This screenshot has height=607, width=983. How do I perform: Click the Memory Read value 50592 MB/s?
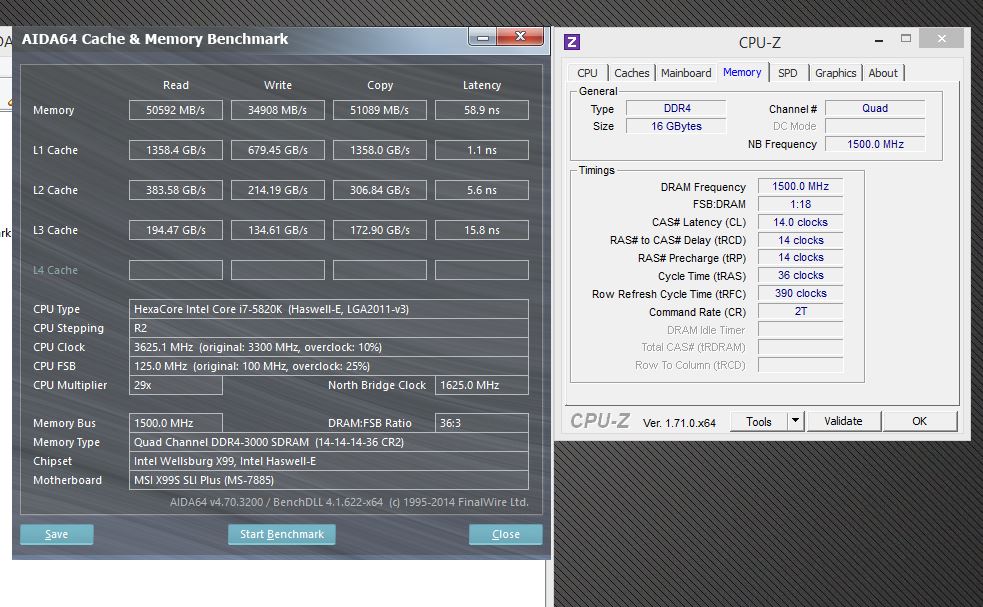point(176,110)
